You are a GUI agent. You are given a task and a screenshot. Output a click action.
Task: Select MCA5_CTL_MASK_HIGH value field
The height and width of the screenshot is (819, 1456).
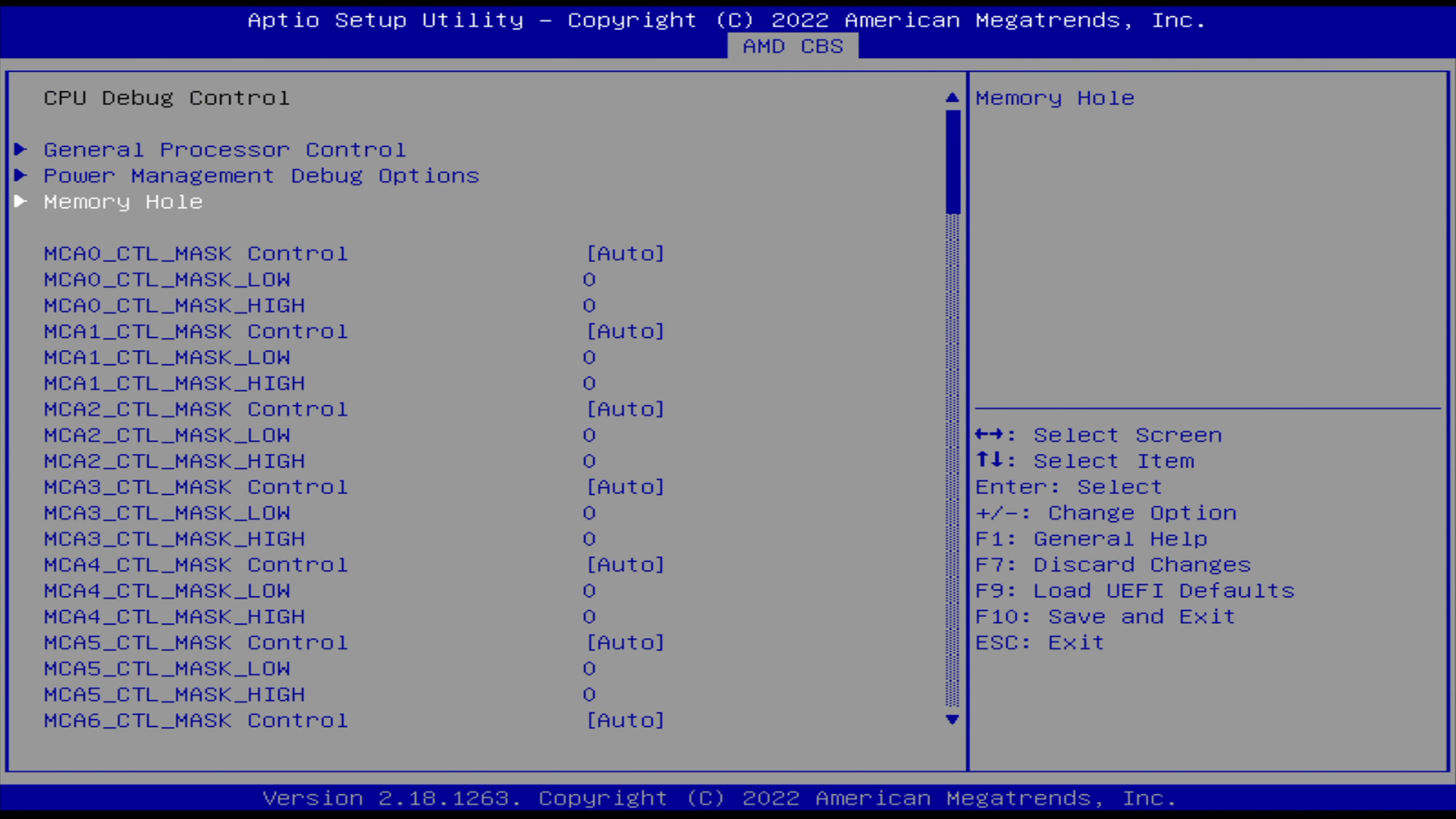[x=590, y=695]
